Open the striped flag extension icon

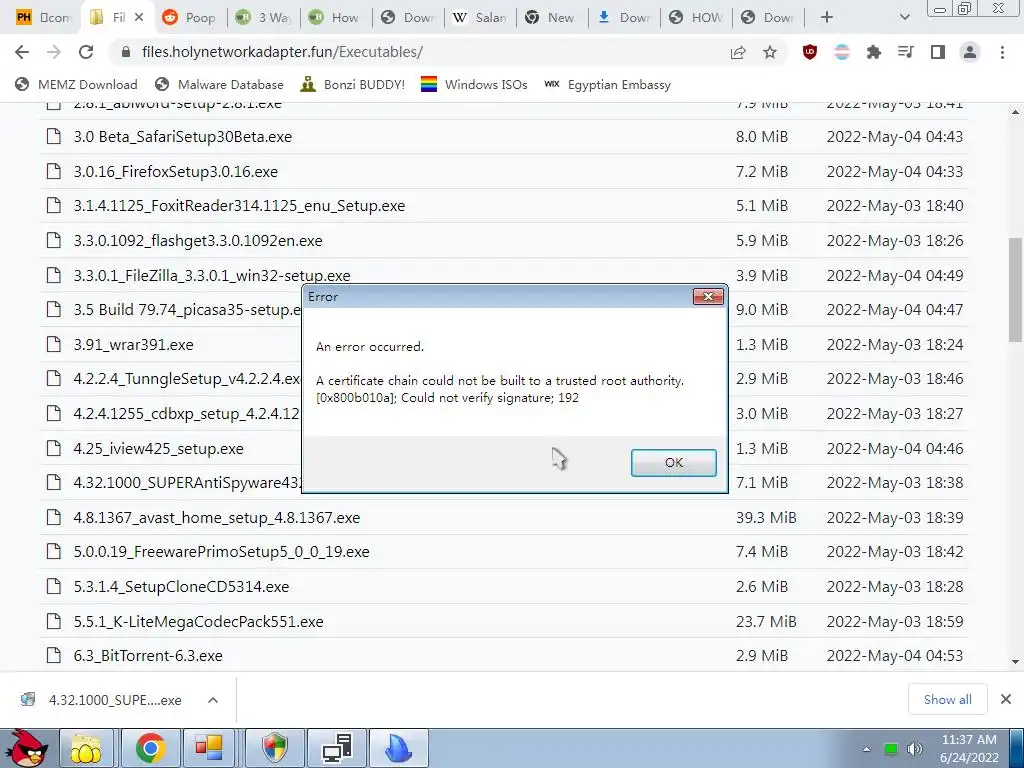click(842, 52)
